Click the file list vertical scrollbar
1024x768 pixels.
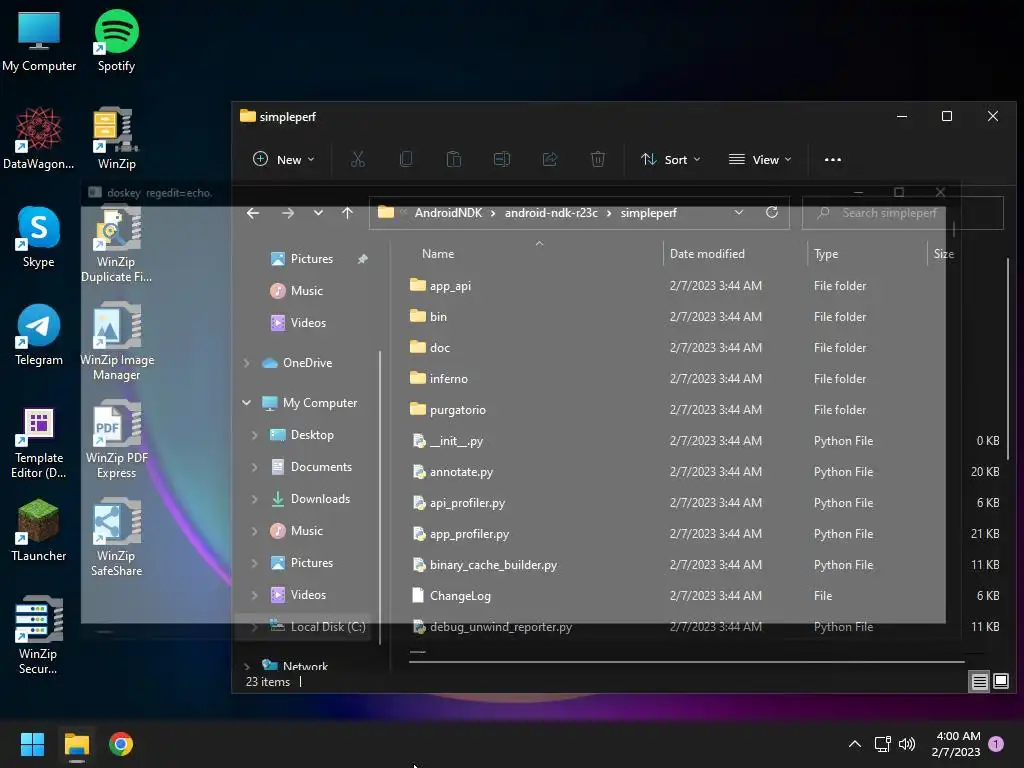(x=1008, y=359)
